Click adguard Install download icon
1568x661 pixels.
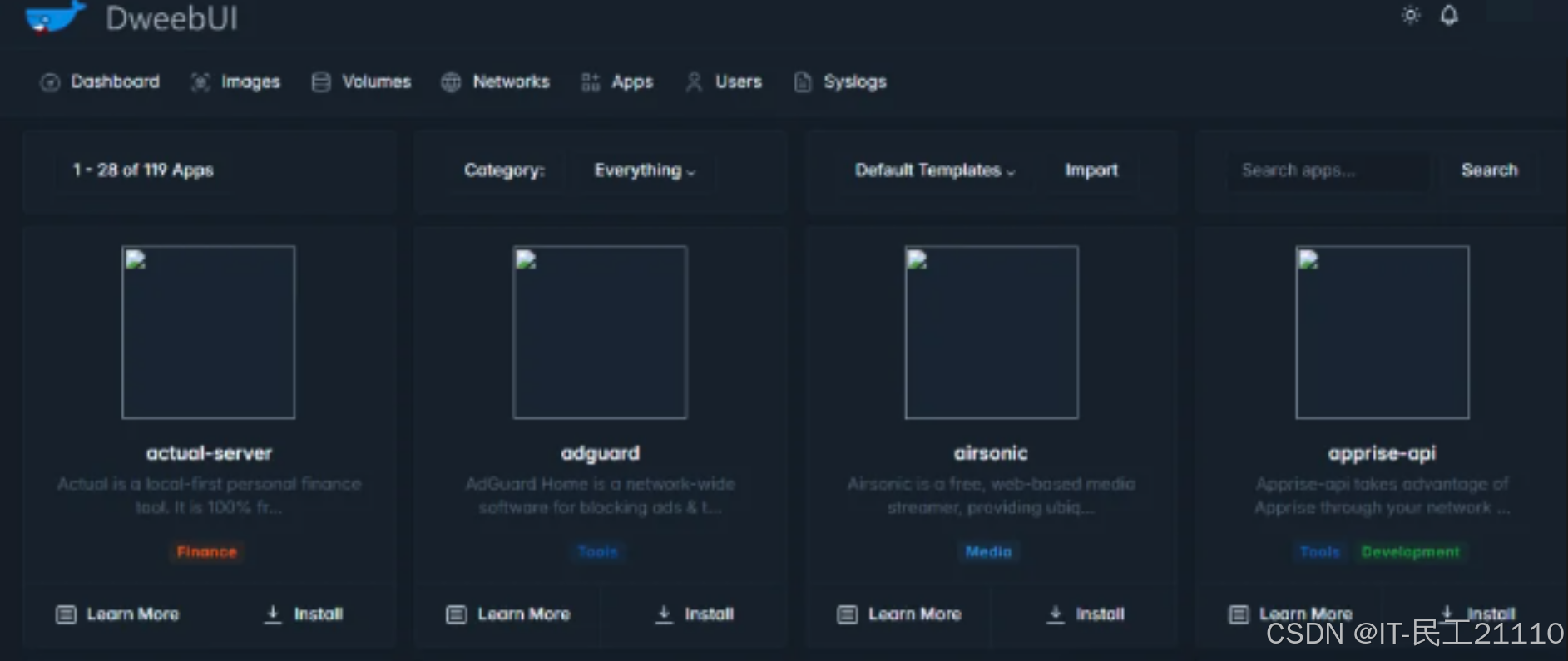click(x=664, y=614)
